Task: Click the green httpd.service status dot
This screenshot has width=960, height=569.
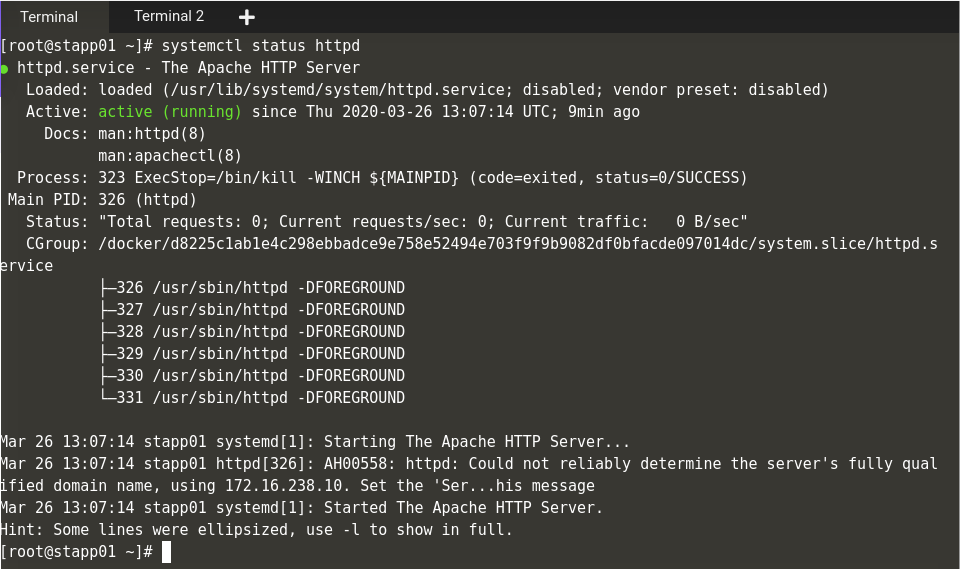Action: tap(5, 69)
